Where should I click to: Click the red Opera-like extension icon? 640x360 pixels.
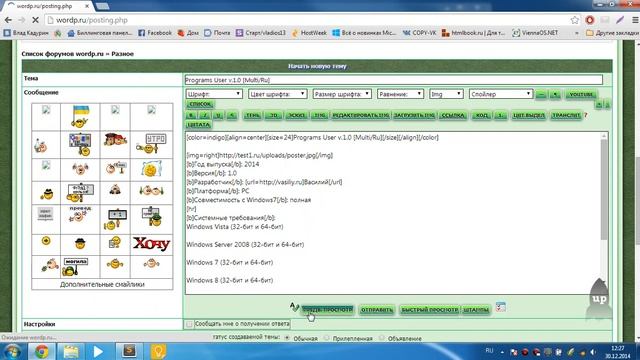(x=589, y=20)
